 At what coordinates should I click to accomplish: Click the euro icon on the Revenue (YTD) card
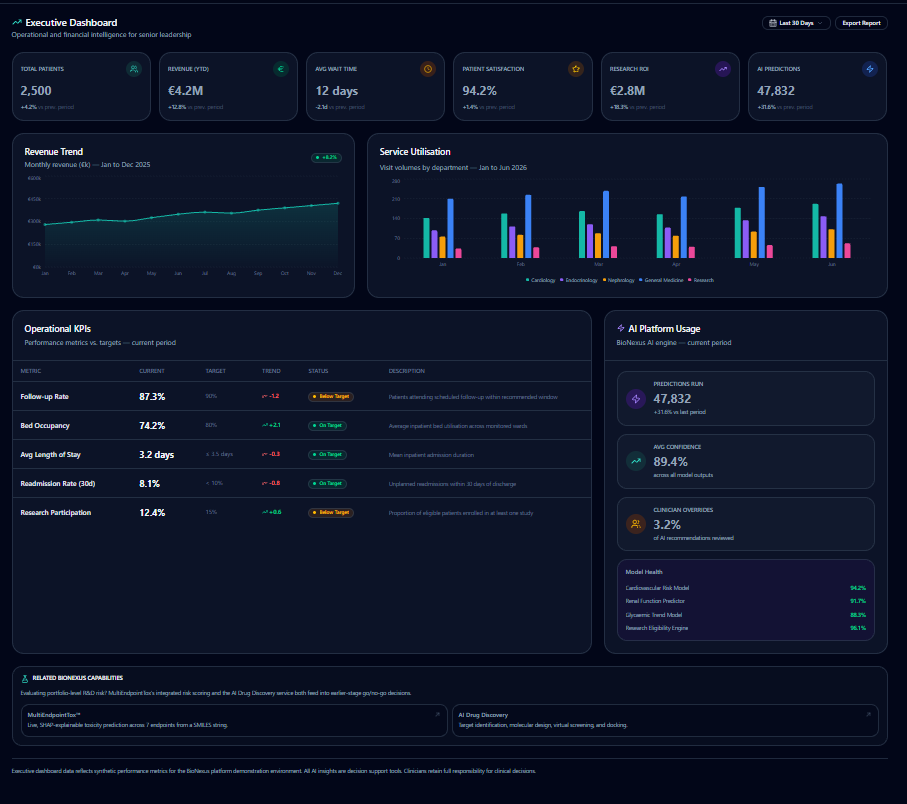pyautogui.click(x=281, y=69)
